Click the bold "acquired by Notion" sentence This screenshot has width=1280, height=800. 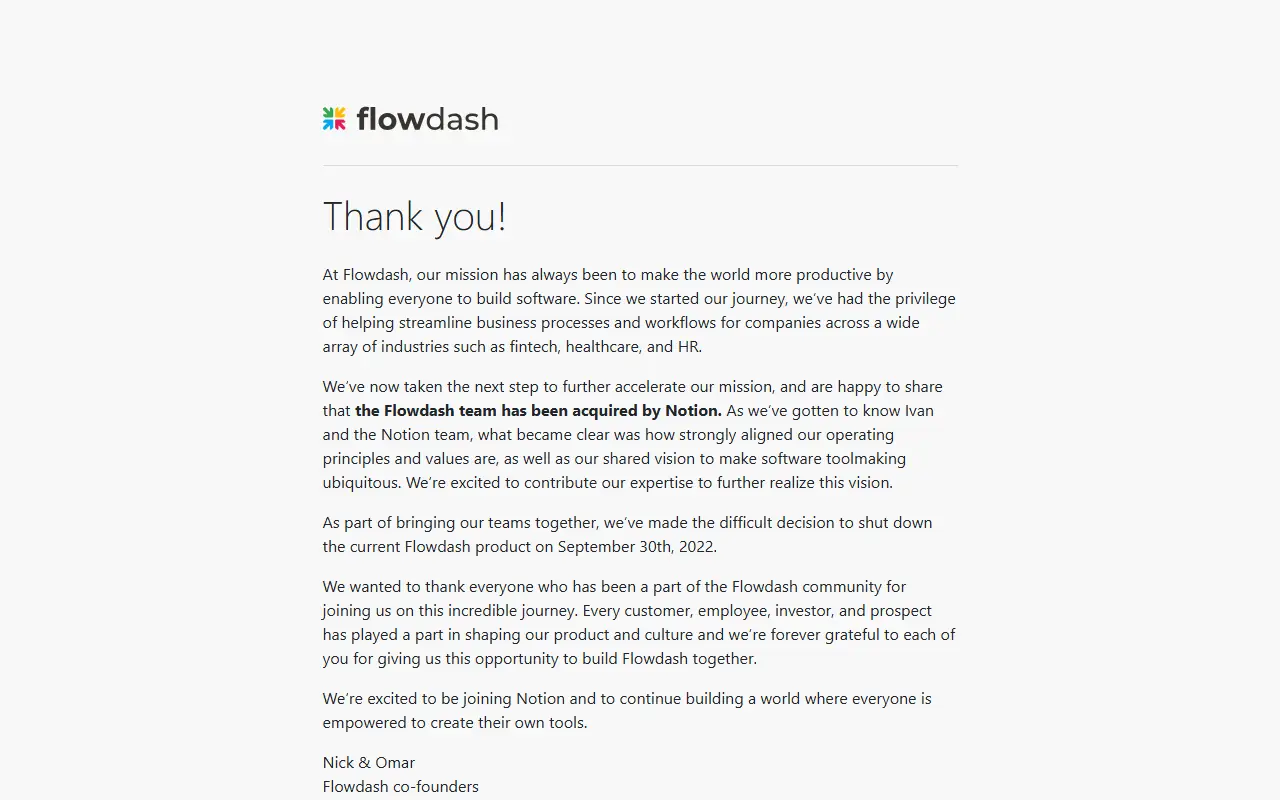pyautogui.click(x=538, y=410)
